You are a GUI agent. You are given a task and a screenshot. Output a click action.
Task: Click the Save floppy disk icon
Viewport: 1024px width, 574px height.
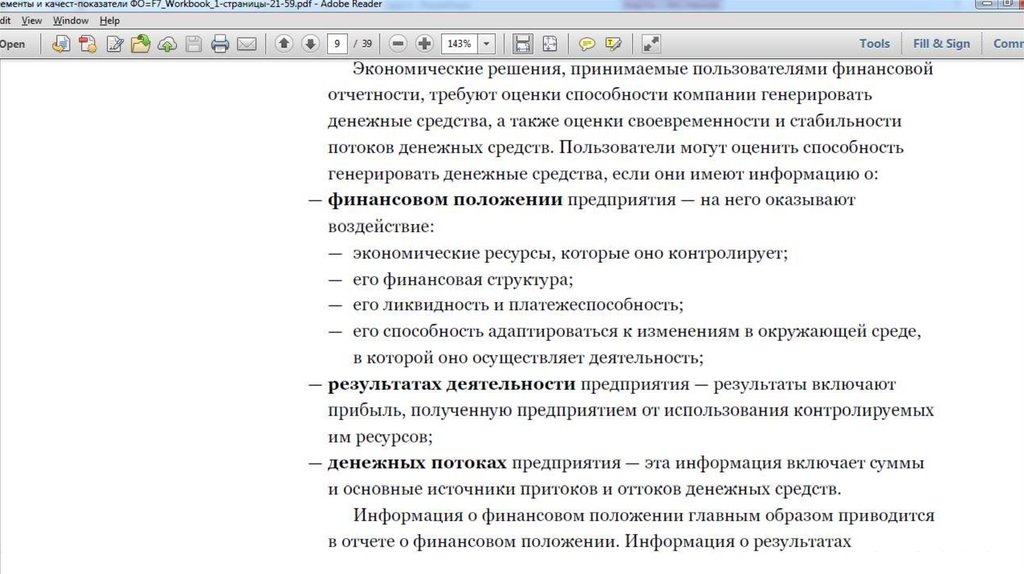tap(193, 44)
